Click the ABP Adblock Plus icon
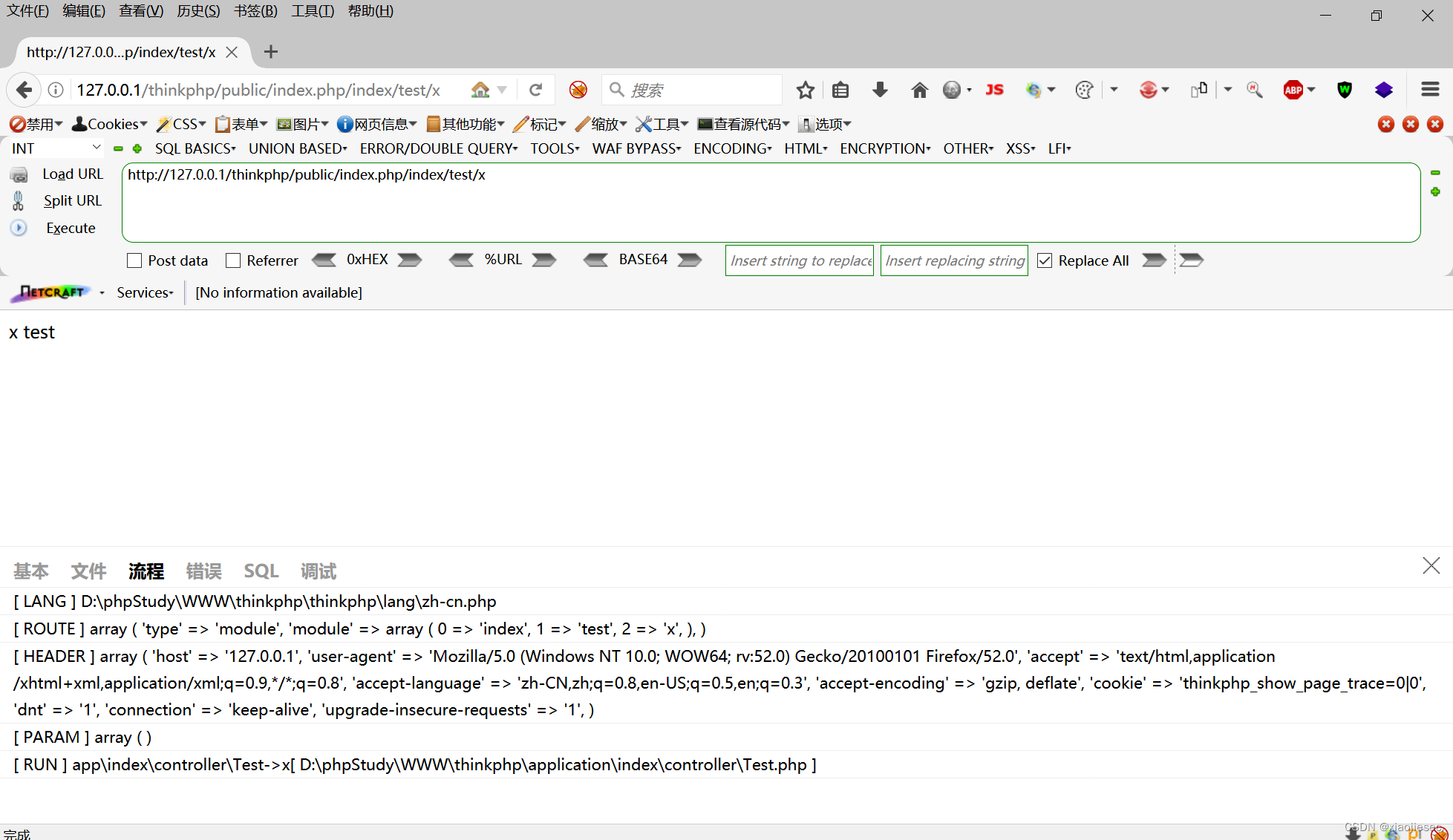Viewport: 1453px width, 840px height. click(x=1293, y=90)
